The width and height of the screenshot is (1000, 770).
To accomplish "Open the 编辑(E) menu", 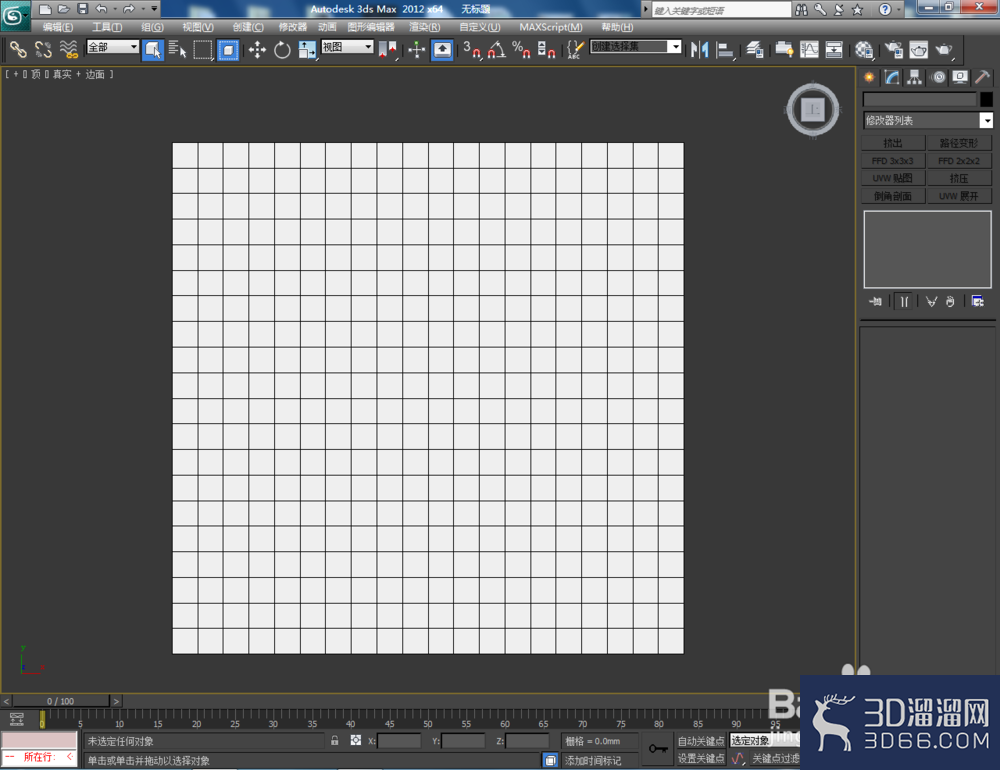I will coord(57,27).
